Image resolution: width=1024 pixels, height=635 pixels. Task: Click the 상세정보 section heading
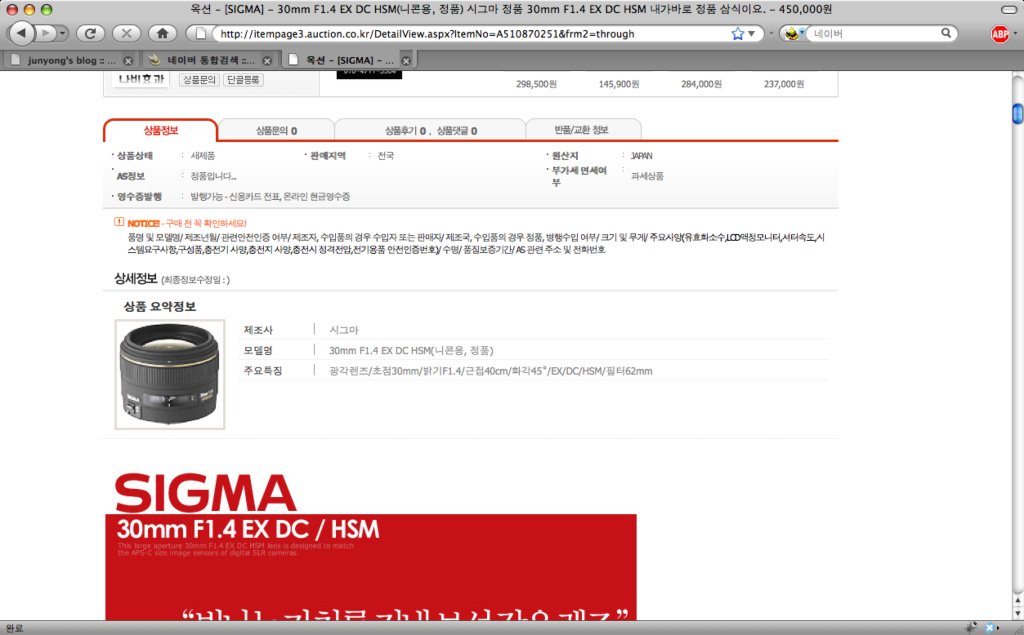click(x=136, y=279)
